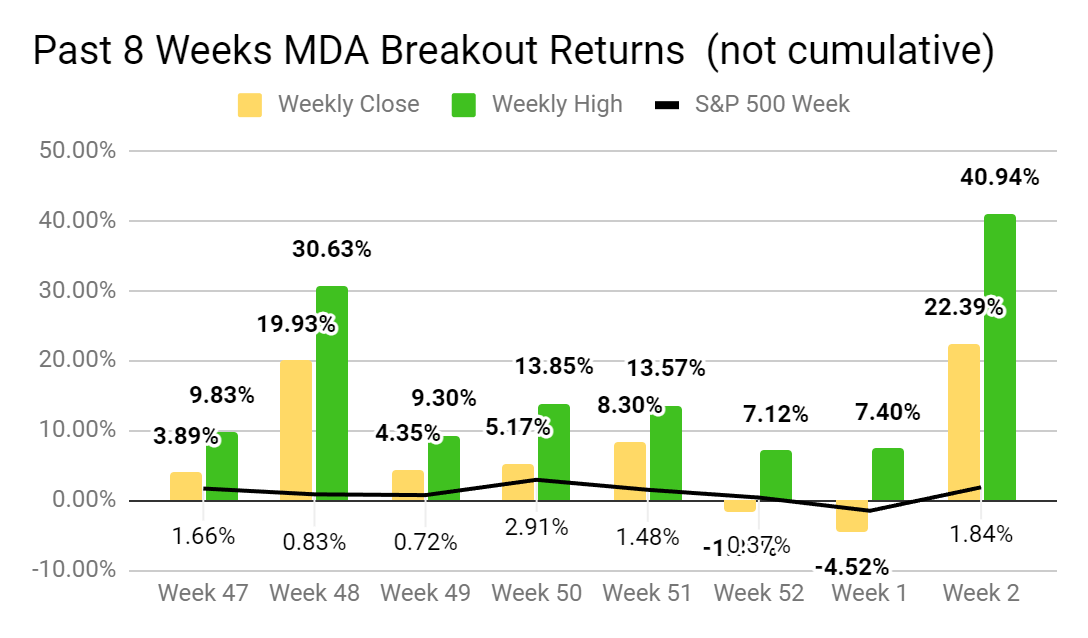The image size is (1088, 638).
Task: Select the S&P 500 Week legend label
Action: point(772,104)
